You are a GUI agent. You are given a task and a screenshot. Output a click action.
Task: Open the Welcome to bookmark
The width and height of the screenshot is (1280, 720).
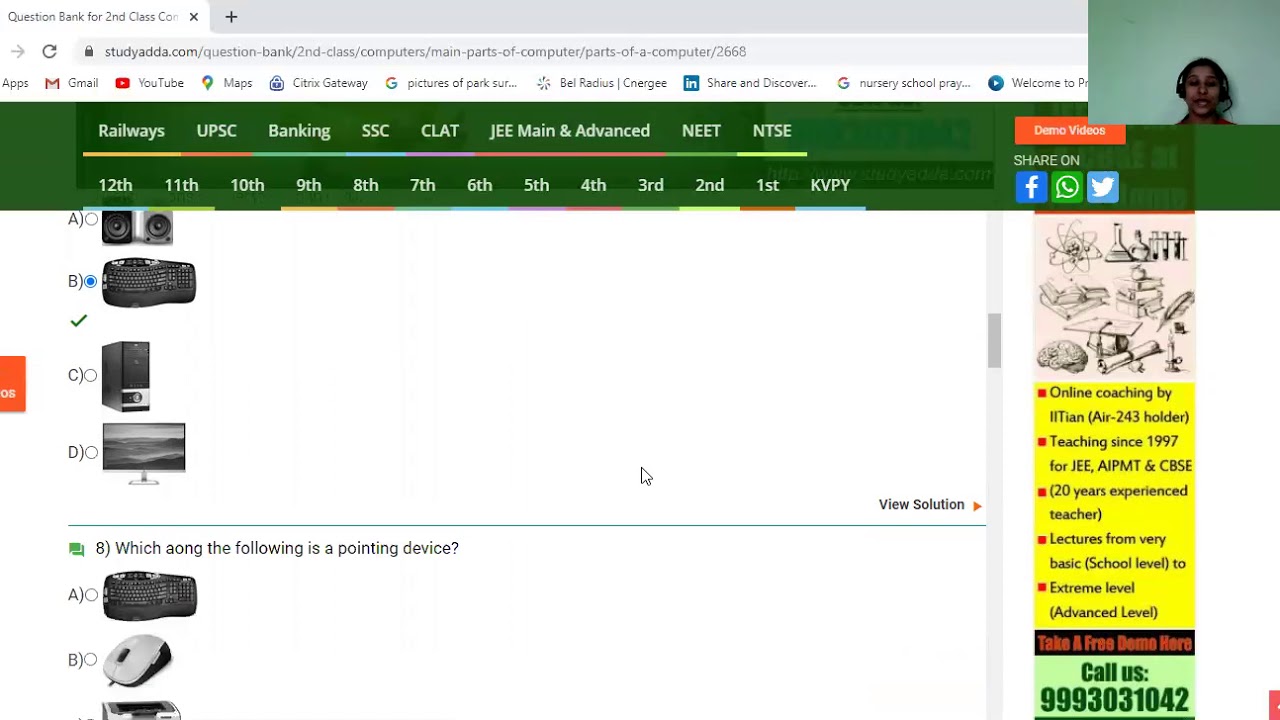1038,83
